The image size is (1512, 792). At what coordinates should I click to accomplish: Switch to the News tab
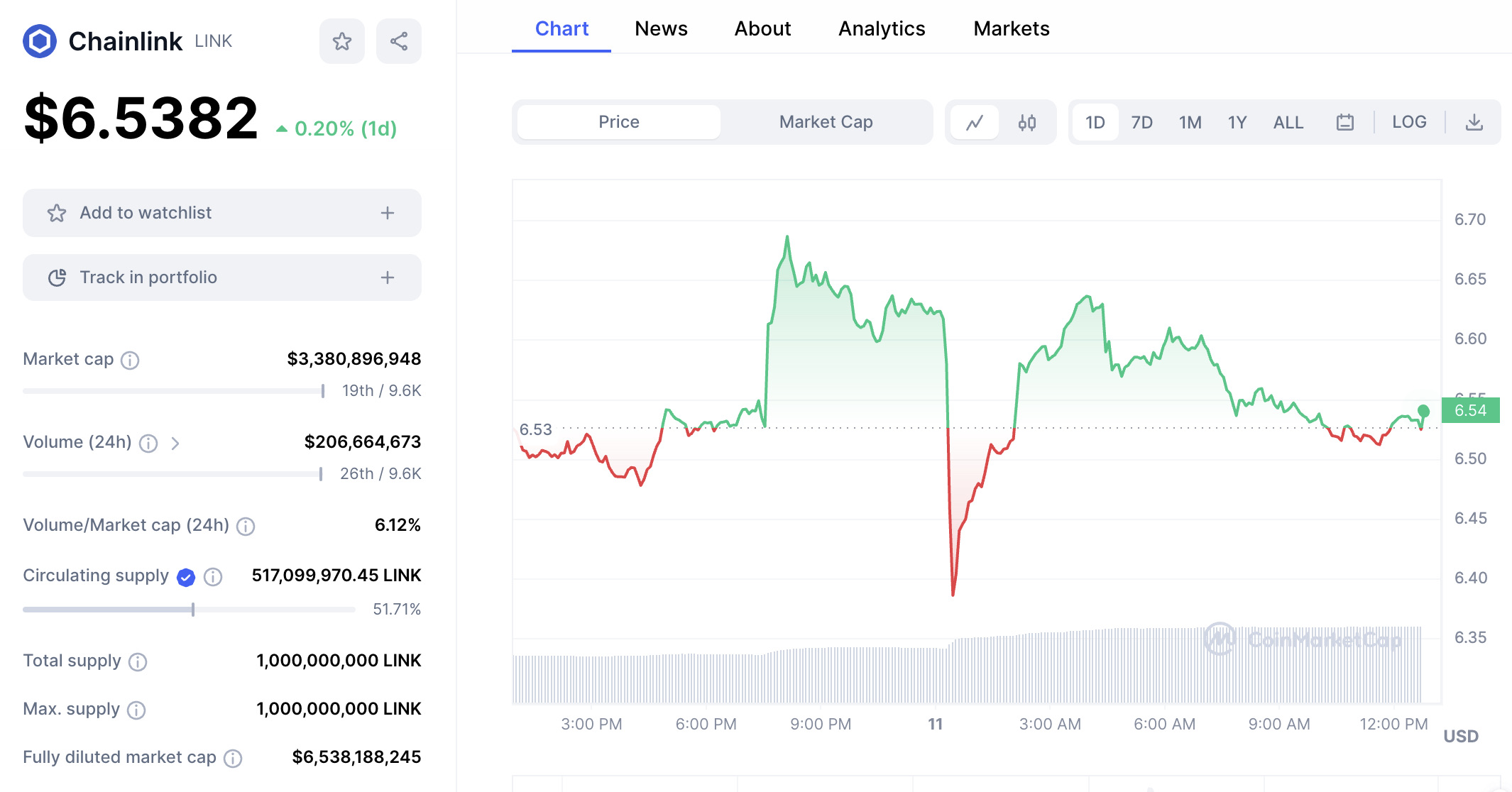[661, 28]
